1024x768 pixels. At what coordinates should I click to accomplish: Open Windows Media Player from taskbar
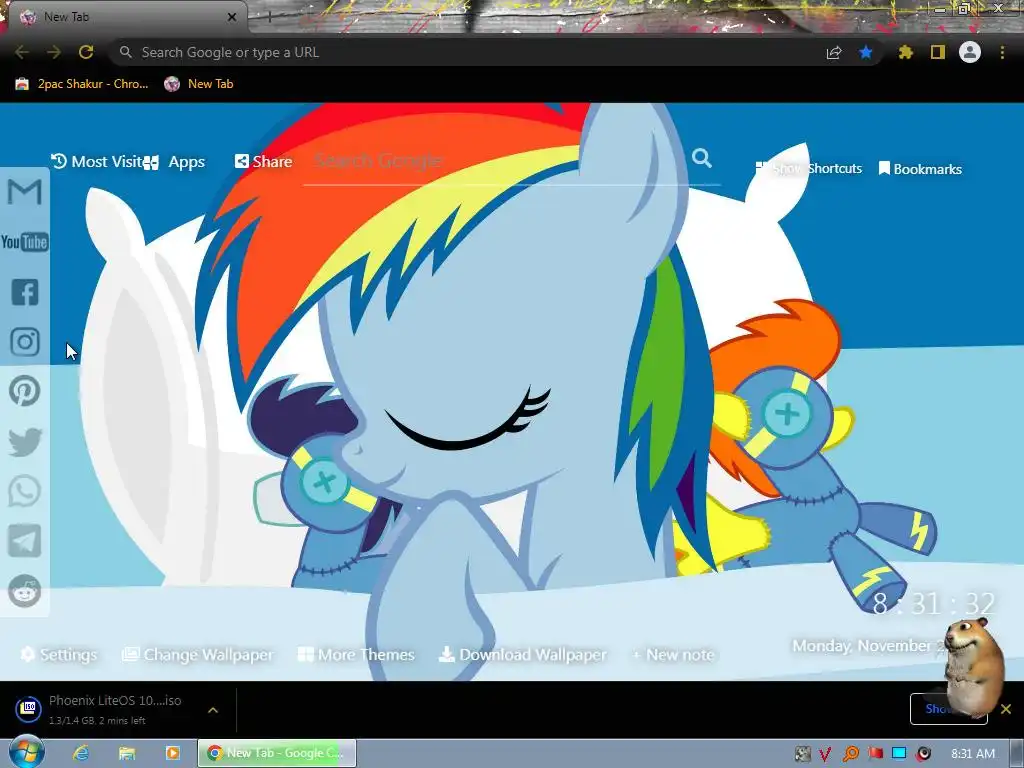[x=172, y=753]
